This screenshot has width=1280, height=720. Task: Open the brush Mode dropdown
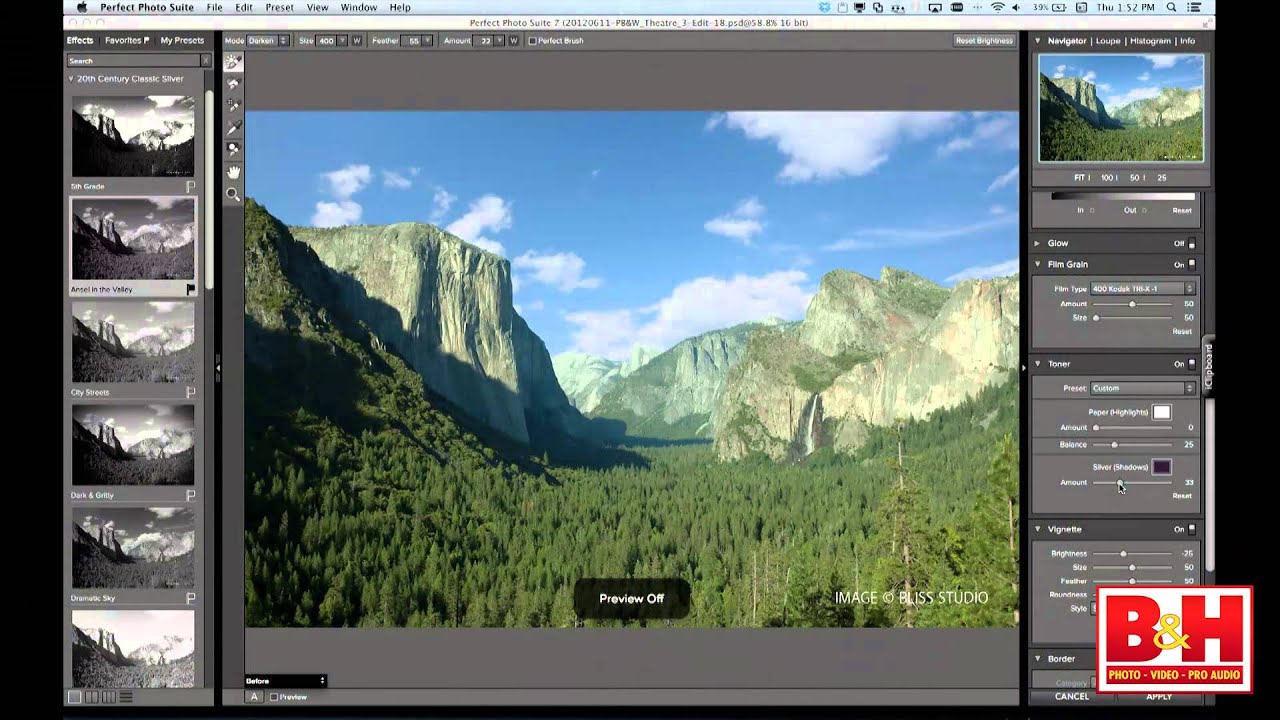tap(268, 41)
